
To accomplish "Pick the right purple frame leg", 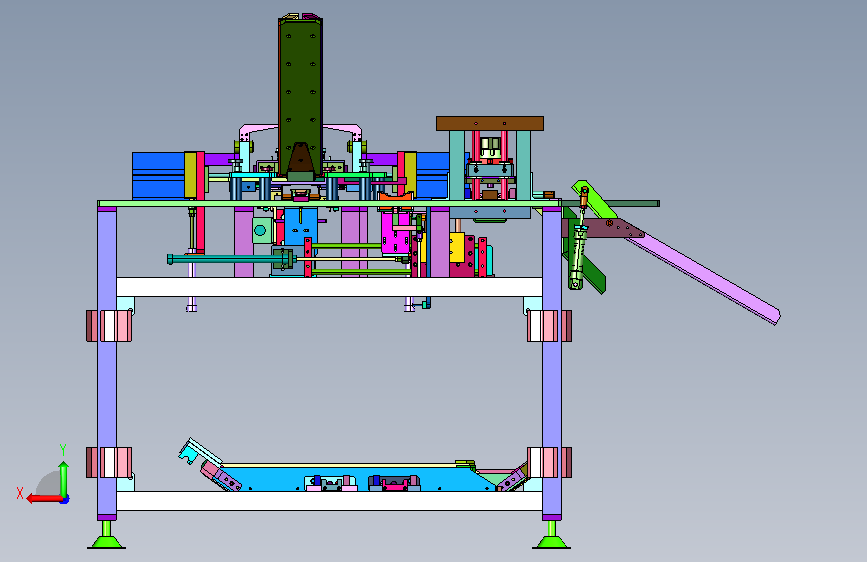I will pyautogui.click(x=552, y=363).
